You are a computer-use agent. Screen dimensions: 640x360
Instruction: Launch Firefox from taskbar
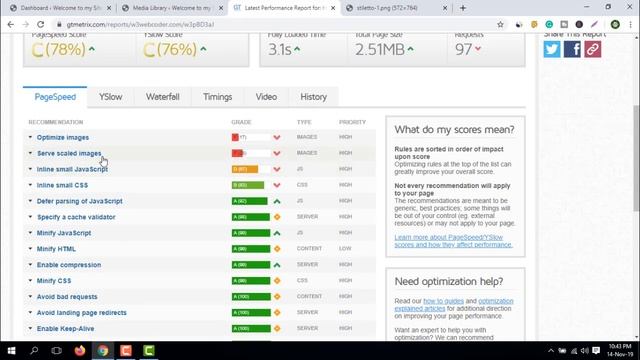tap(80, 351)
